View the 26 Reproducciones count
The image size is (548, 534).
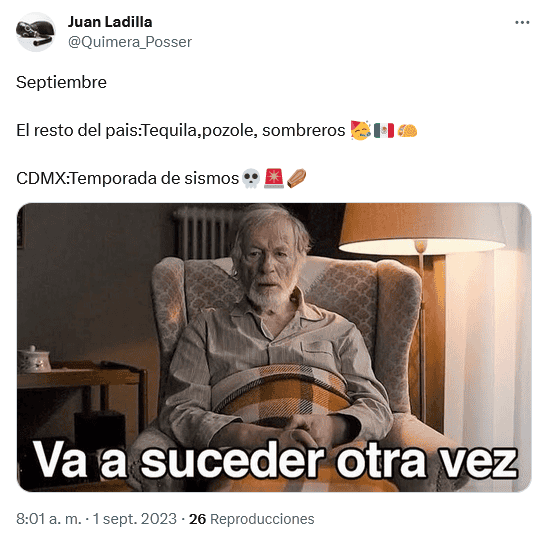(251, 519)
